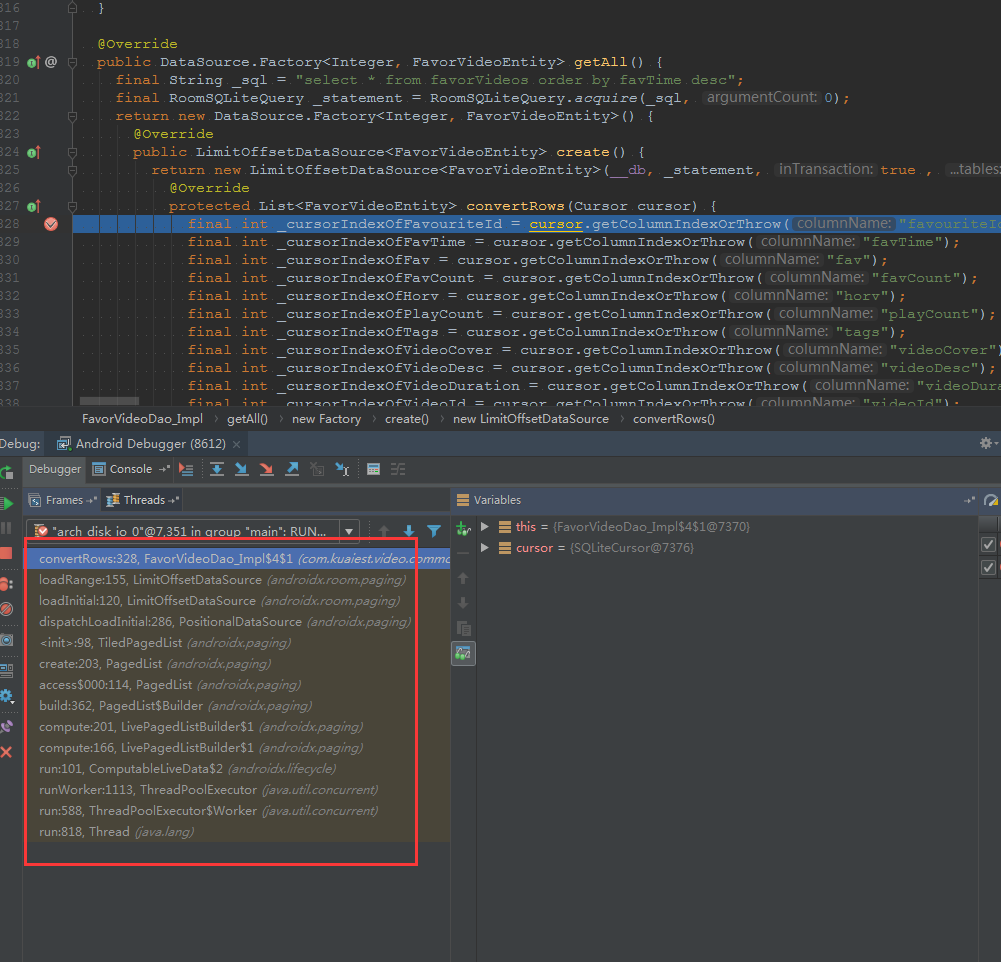1001x962 pixels.
Task: Select build:362 PagedList$Builder frame
Action: [x=237, y=705]
